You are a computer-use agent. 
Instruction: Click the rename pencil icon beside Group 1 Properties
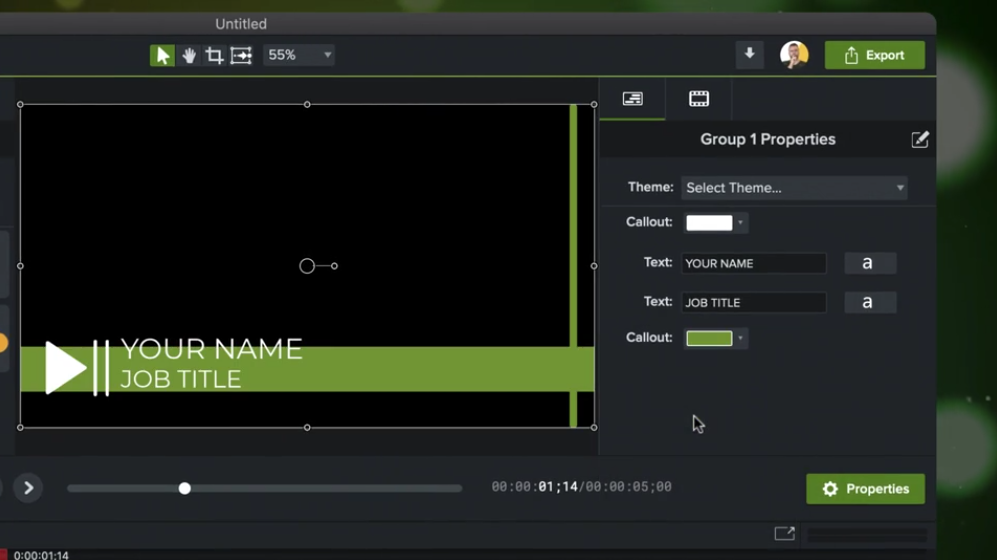point(919,140)
